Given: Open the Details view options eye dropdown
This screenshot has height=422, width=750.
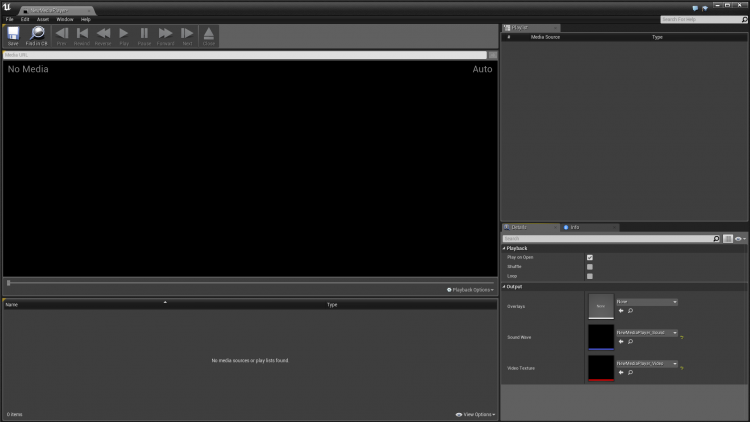Looking at the screenshot, I should pos(740,238).
